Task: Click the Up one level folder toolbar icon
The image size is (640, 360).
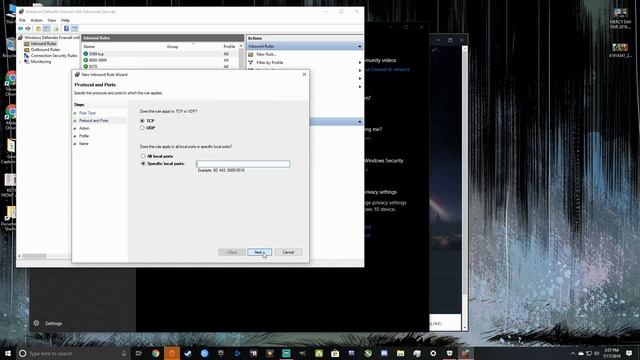Action: 38,29
